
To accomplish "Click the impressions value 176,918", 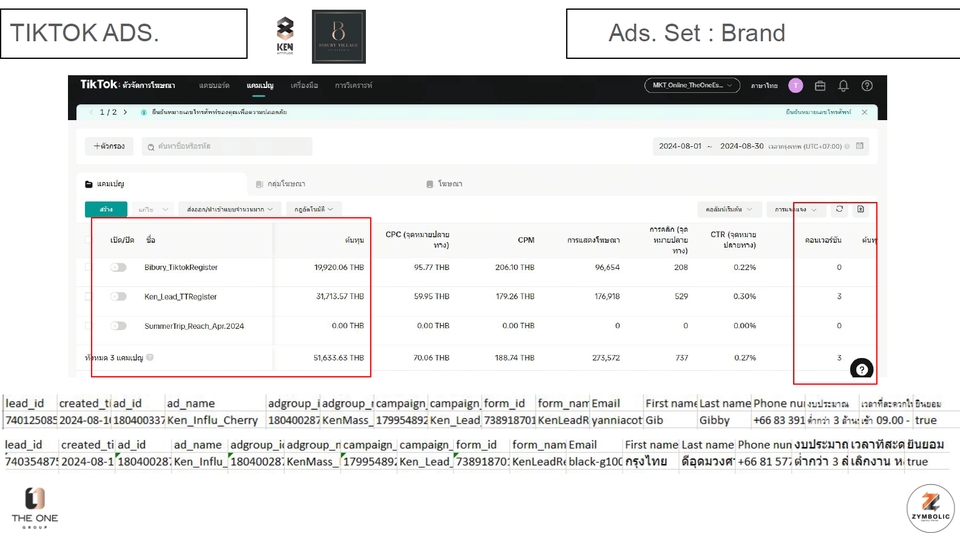I will coord(607,296).
